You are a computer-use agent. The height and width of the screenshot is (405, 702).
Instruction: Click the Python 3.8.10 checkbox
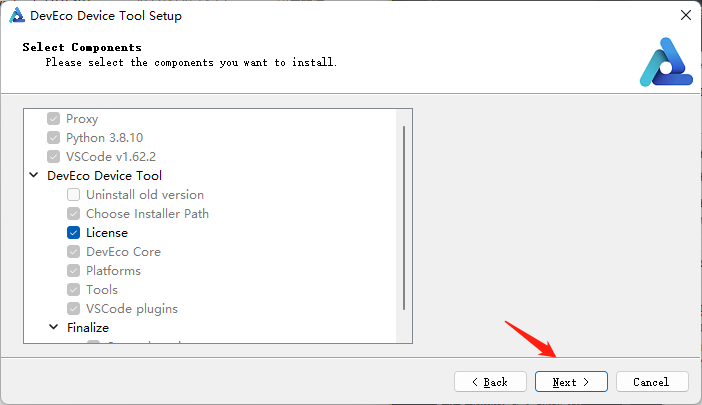click(x=53, y=138)
